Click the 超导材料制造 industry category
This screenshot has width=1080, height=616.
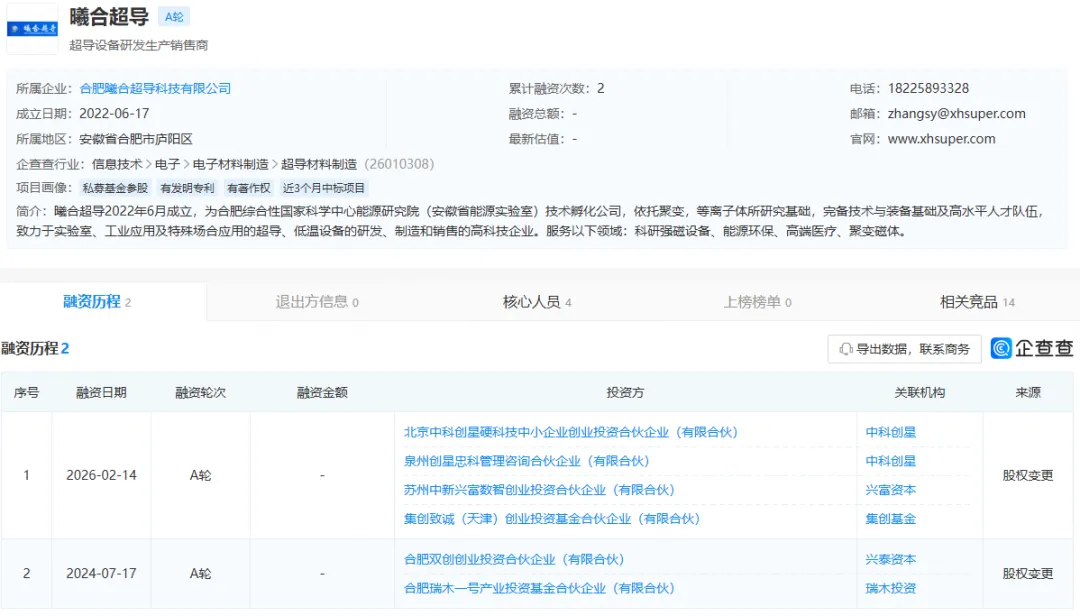tap(319, 164)
